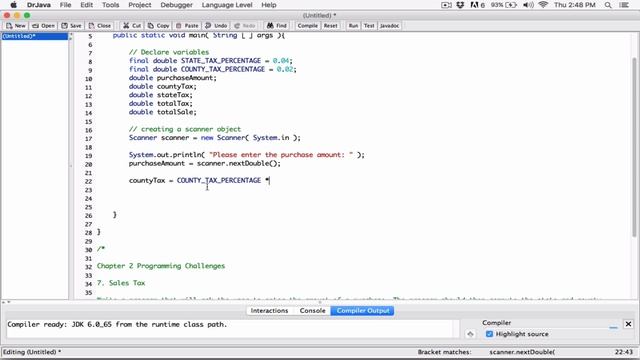
Task: Click the '// Declare variables' comment
Action: pyautogui.click(x=169, y=52)
